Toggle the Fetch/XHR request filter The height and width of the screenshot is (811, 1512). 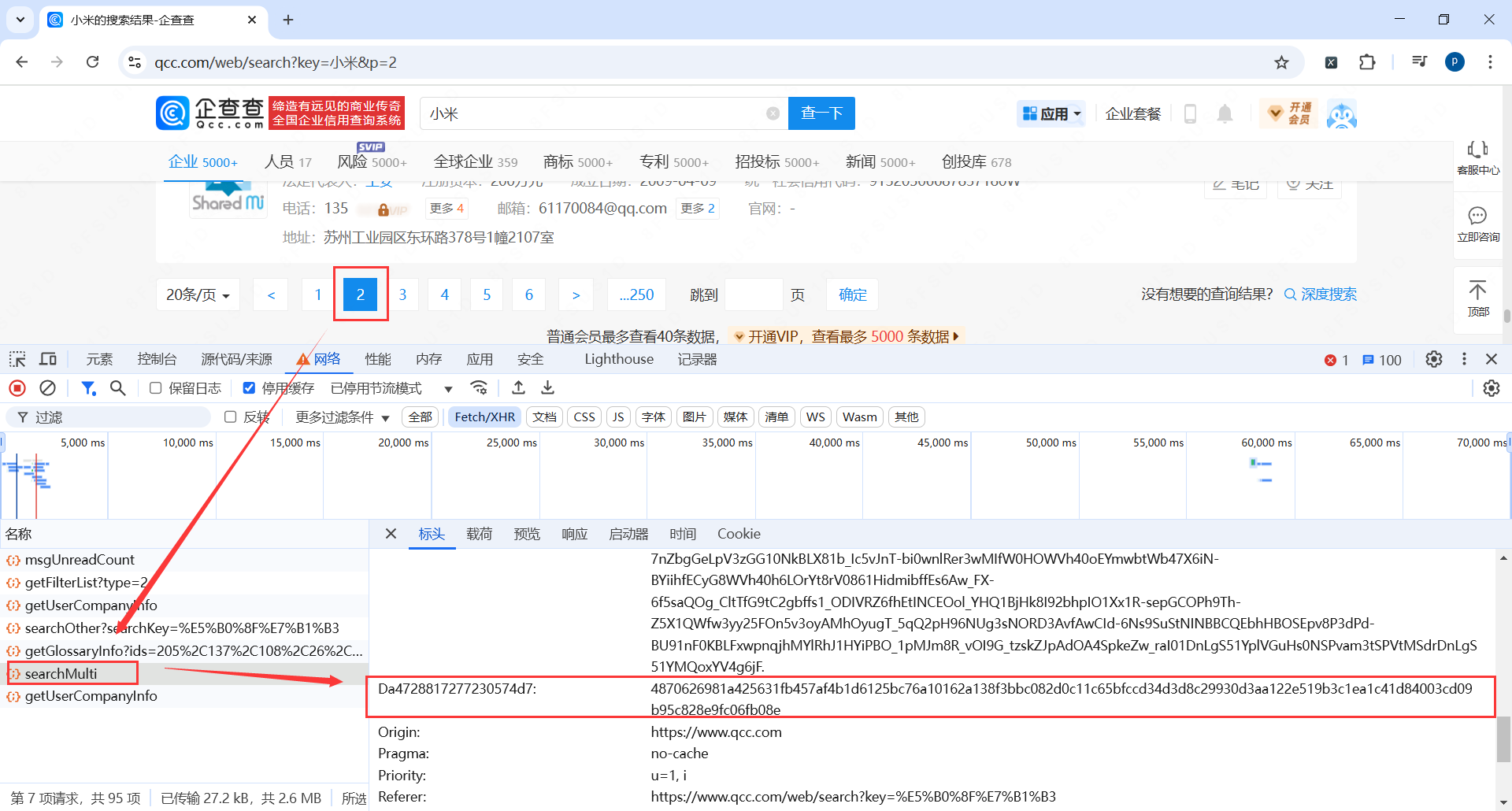coord(485,417)
